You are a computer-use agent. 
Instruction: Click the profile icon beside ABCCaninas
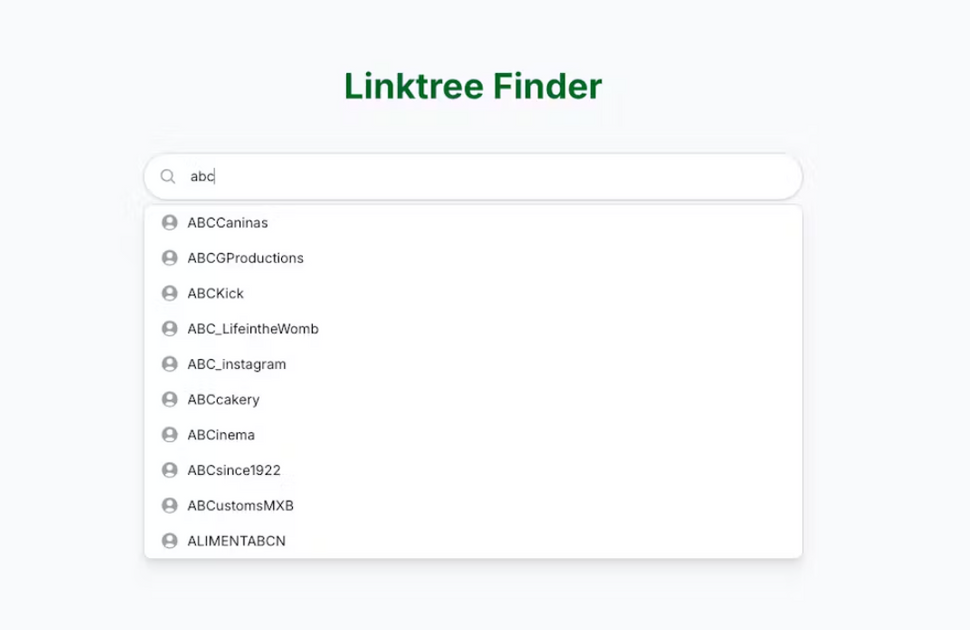[x=168, y=222]
